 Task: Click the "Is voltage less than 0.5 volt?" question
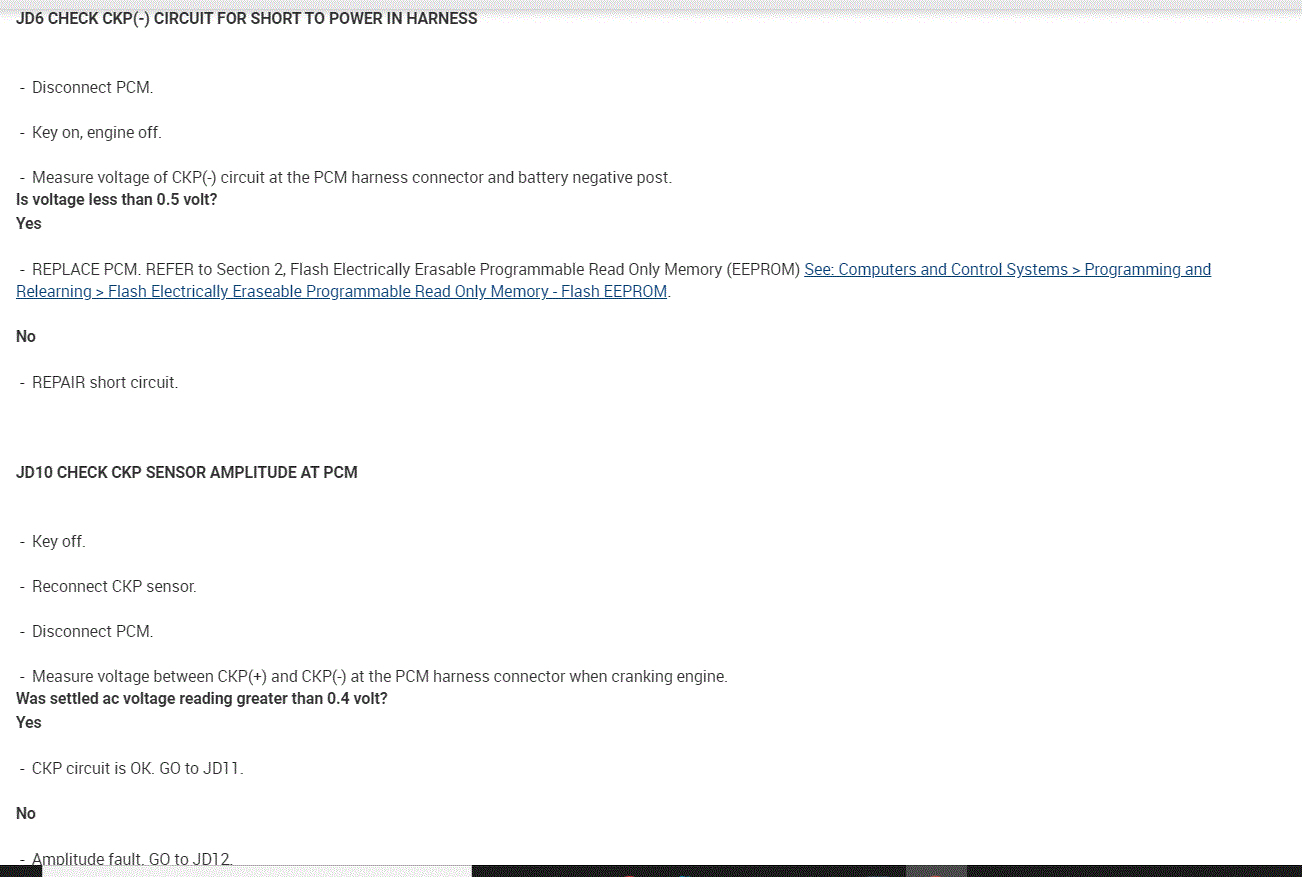(116, 199)
